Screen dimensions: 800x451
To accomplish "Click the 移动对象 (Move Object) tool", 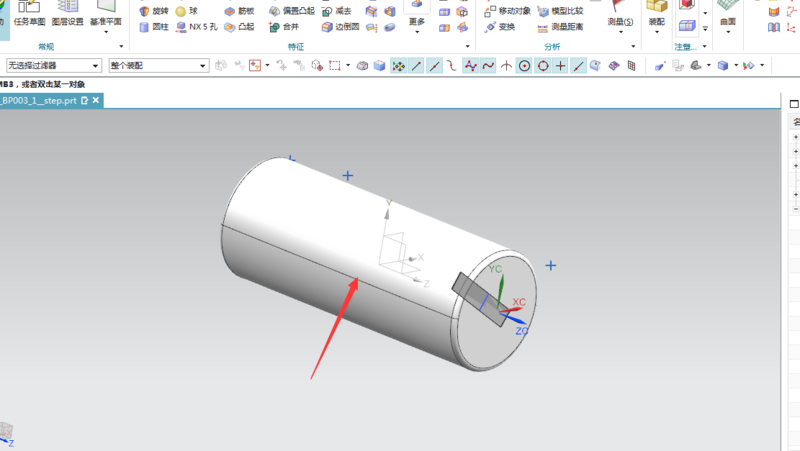I will (508, 11).
